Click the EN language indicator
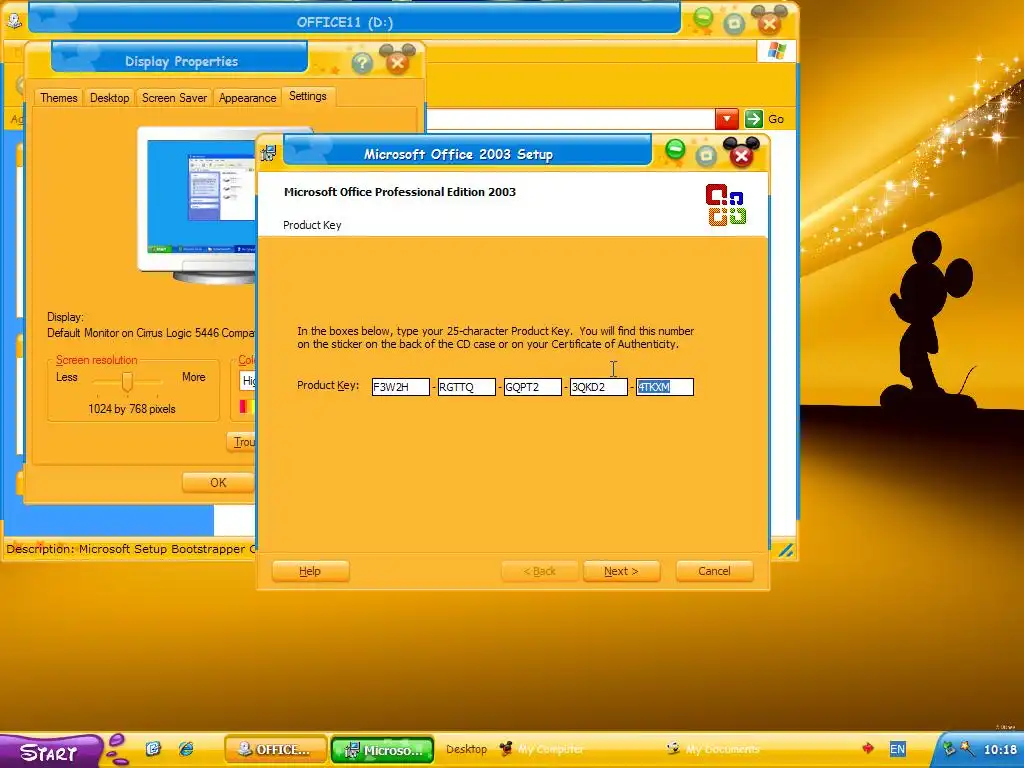The width and height of the screenshot is (1024, 768). [x=897, y=749]
